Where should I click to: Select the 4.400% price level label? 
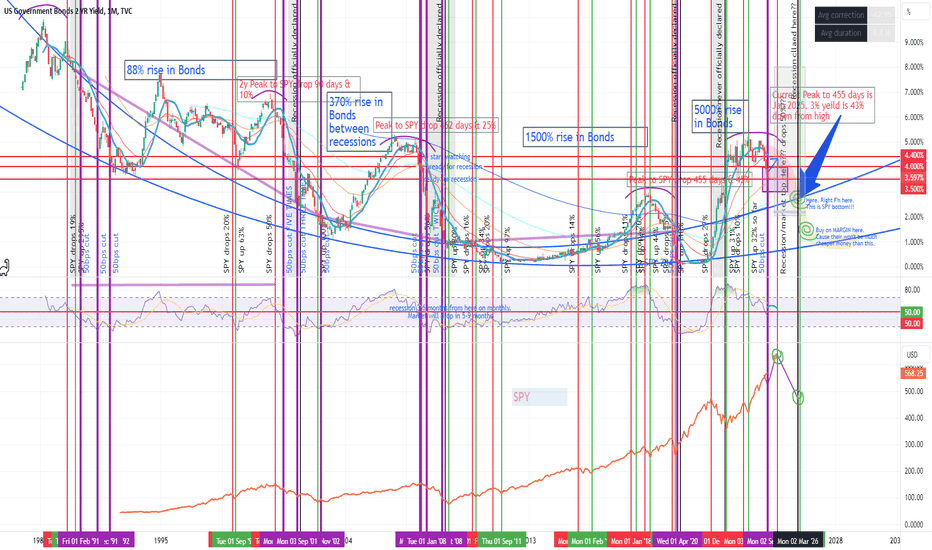[914, 155]
